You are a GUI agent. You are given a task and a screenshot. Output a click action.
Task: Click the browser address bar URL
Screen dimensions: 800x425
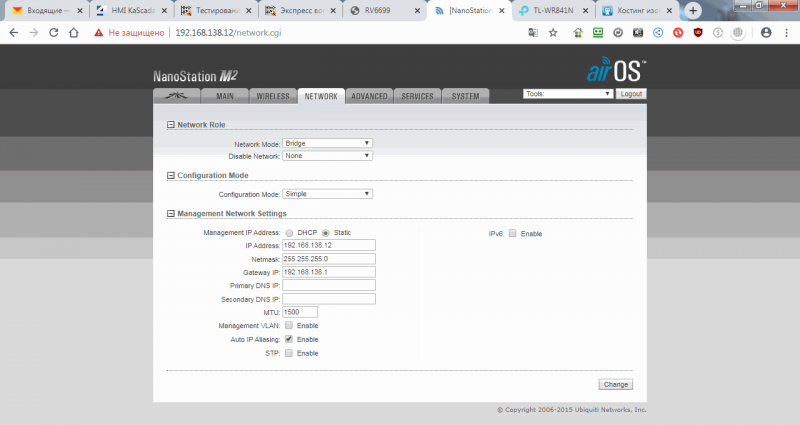click(228, 33)
